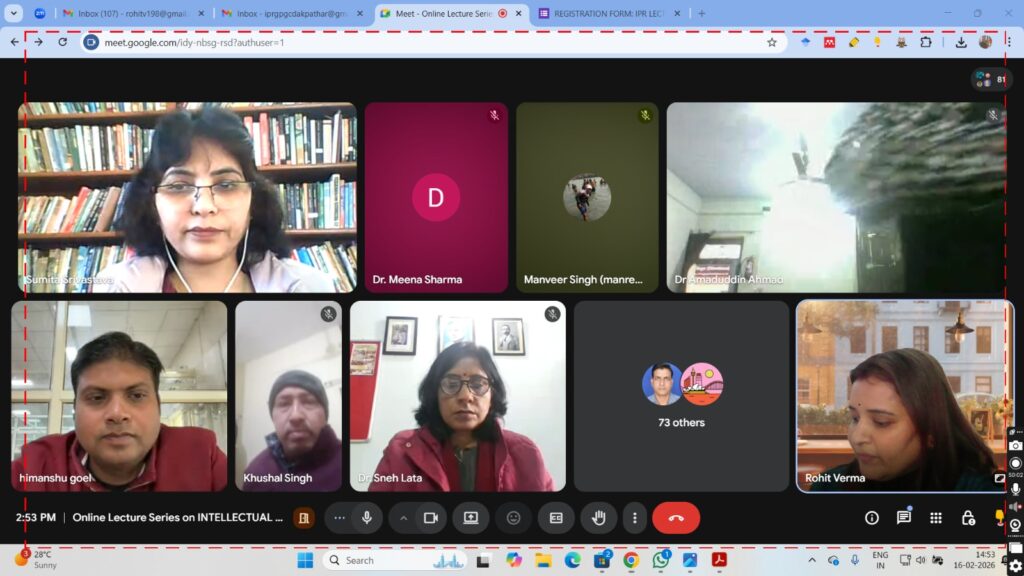
Task: Turn off the camera in Meet
Action: click(431, 518)
